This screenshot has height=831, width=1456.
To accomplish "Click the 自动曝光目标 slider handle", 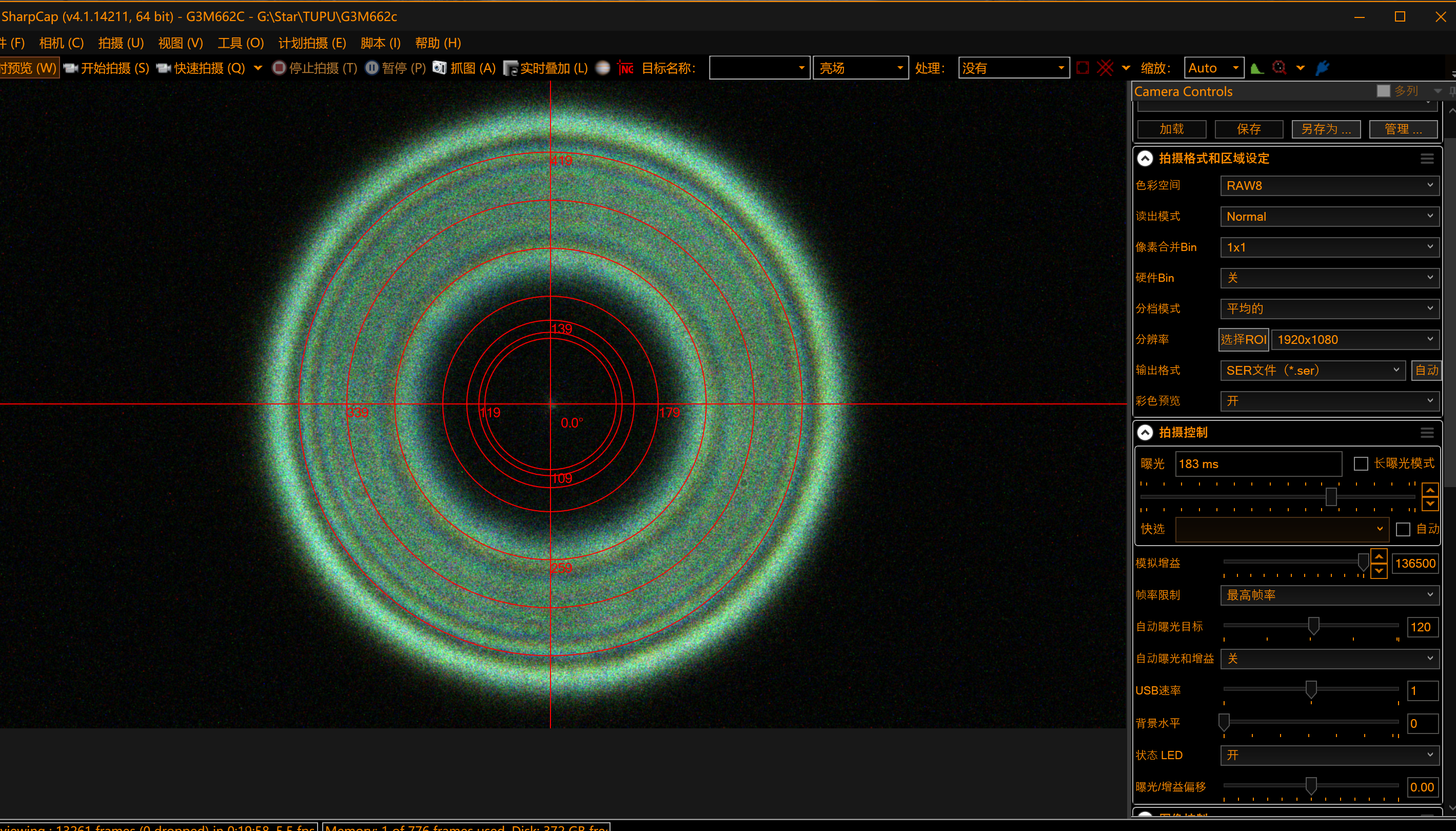I will [1313, 626].
